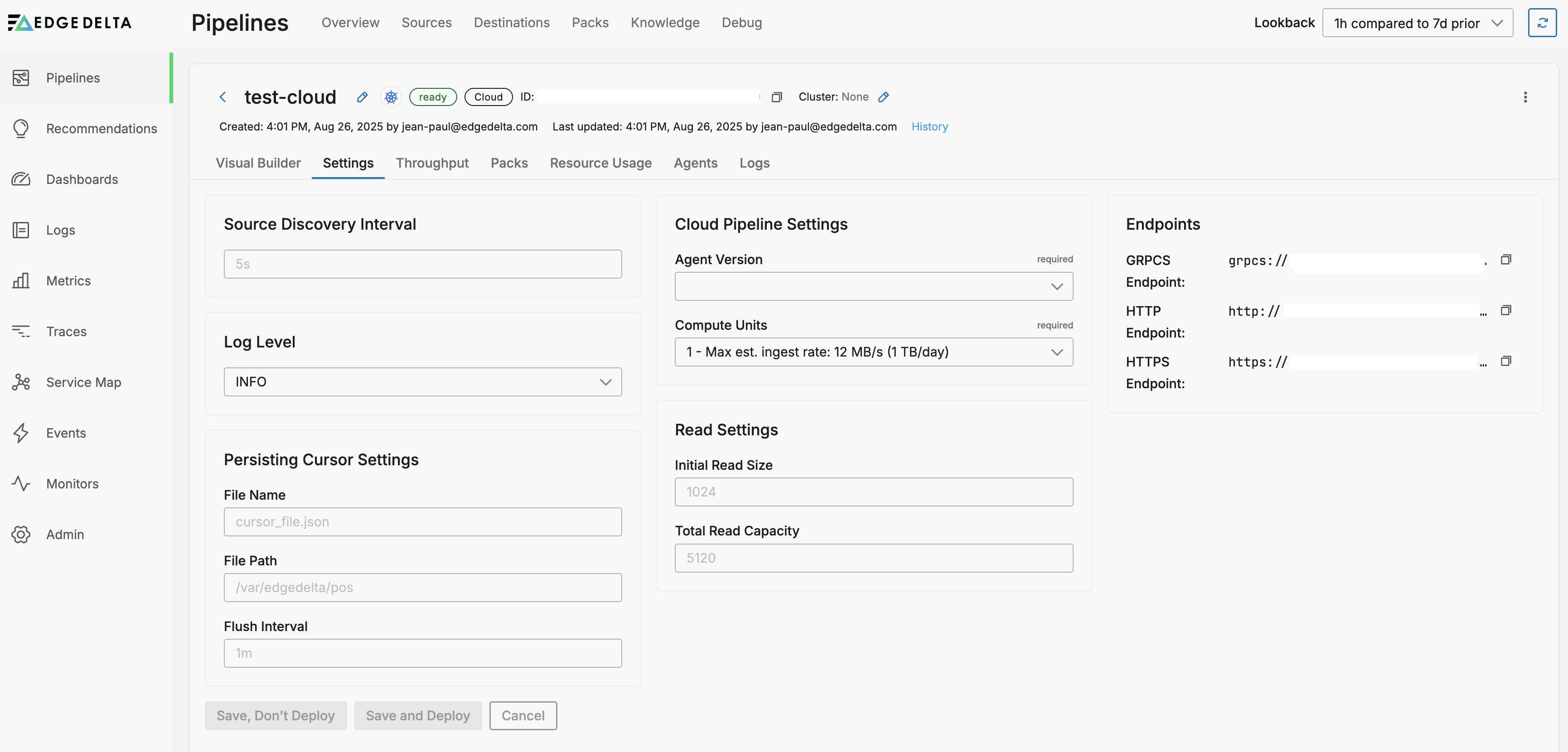Open Admin gear icon

point(21,534)
